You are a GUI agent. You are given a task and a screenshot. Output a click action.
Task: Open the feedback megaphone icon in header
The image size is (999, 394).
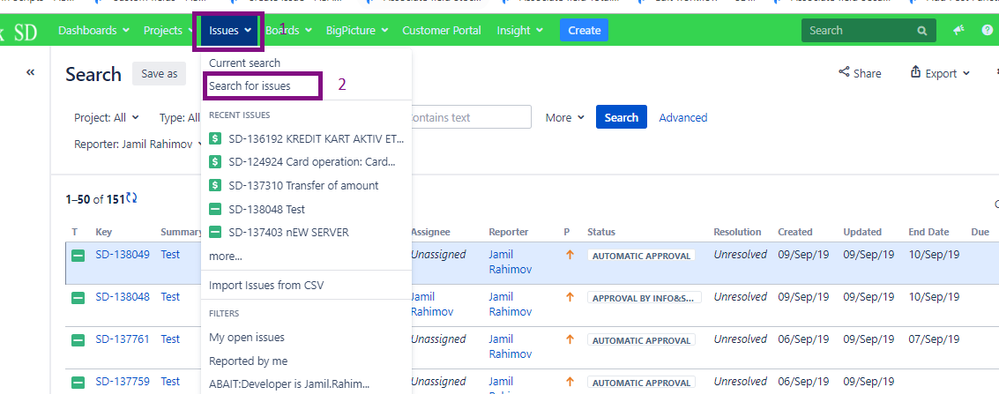(958, 30)
